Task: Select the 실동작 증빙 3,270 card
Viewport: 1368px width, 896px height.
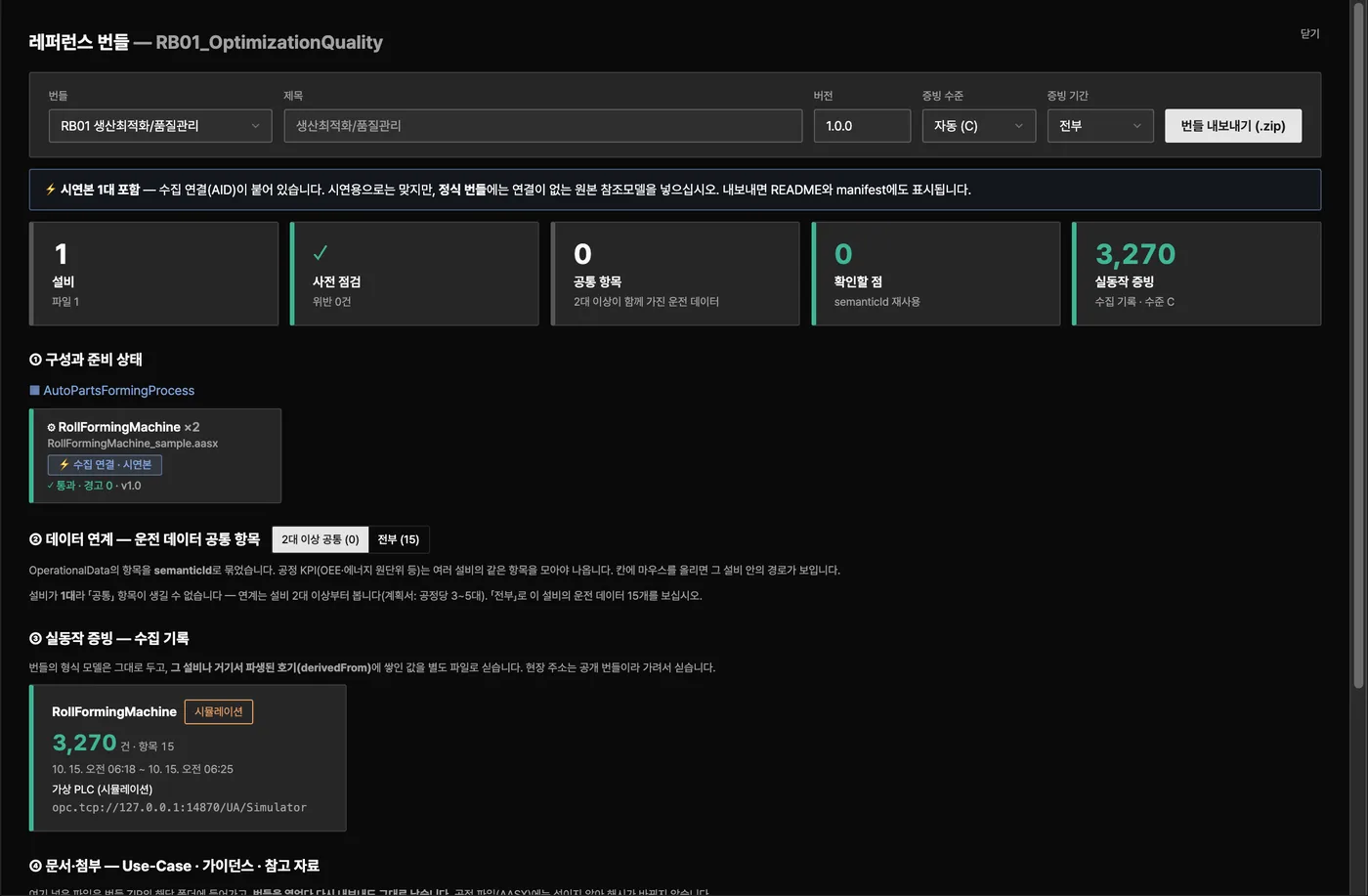Action: (x=1197, y=274)
